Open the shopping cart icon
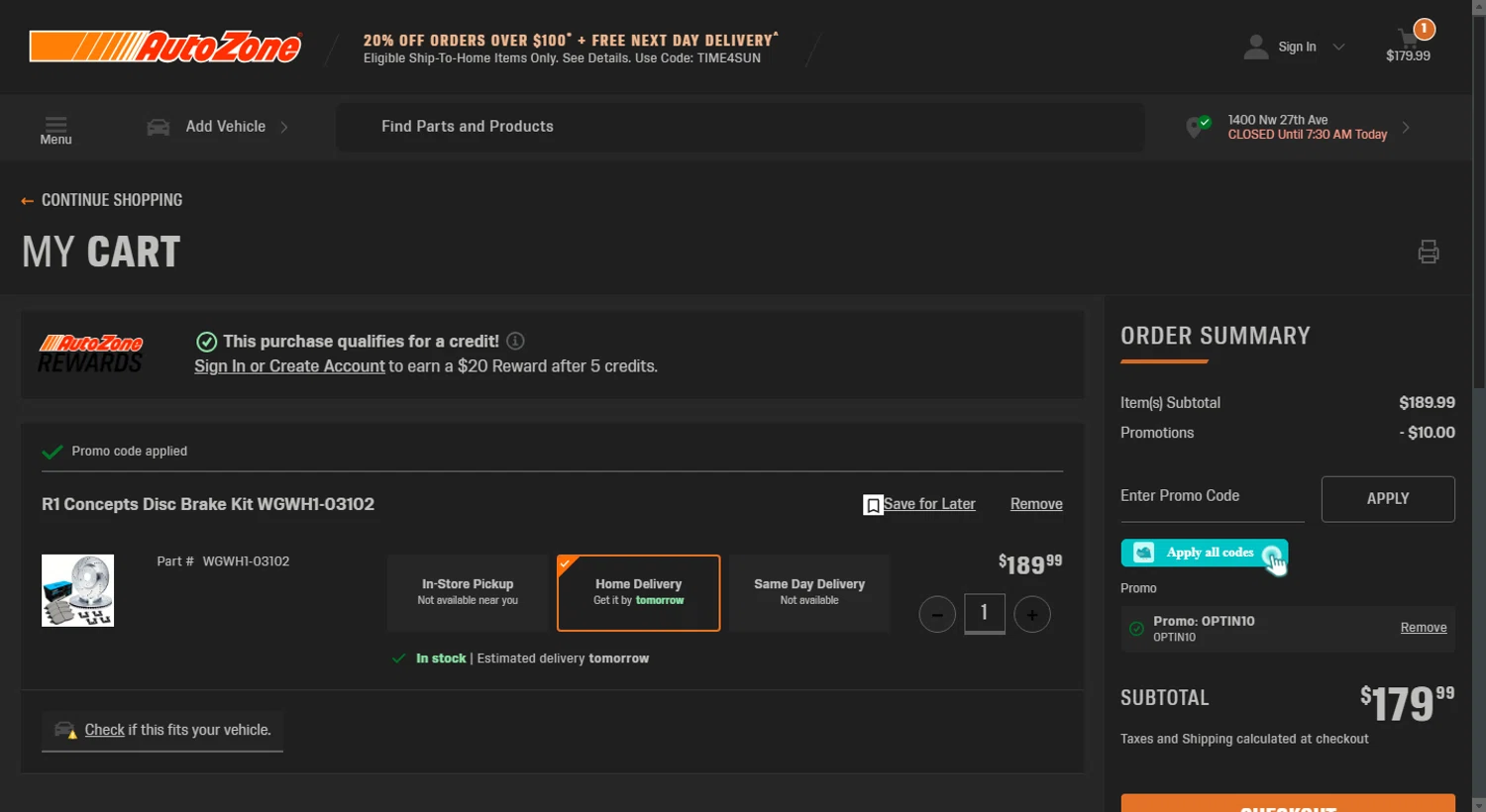The height and width of the screenshot is (812, 1486). point(1408,38)
